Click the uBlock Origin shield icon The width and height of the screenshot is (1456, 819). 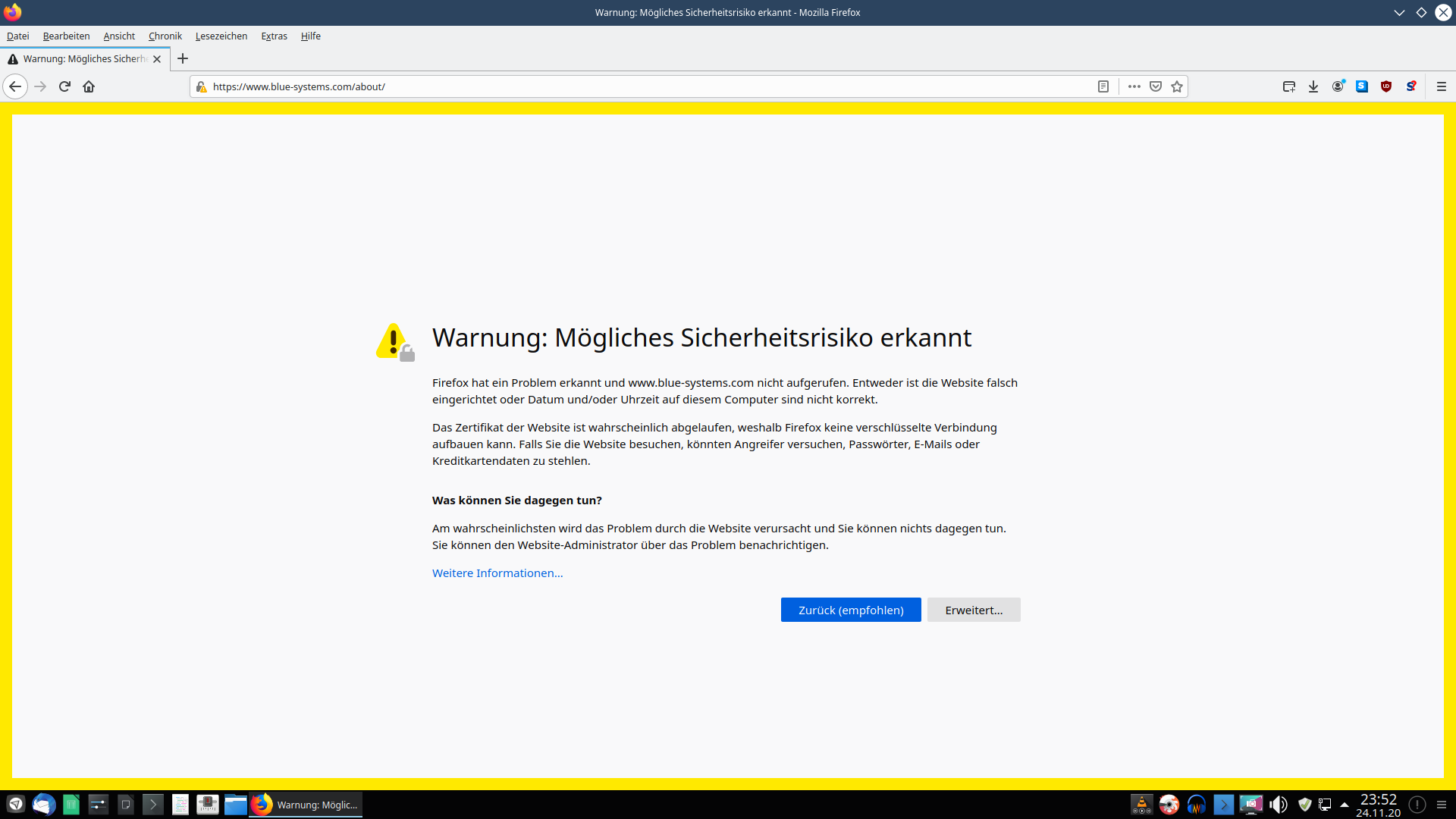tap(1386, 86)
